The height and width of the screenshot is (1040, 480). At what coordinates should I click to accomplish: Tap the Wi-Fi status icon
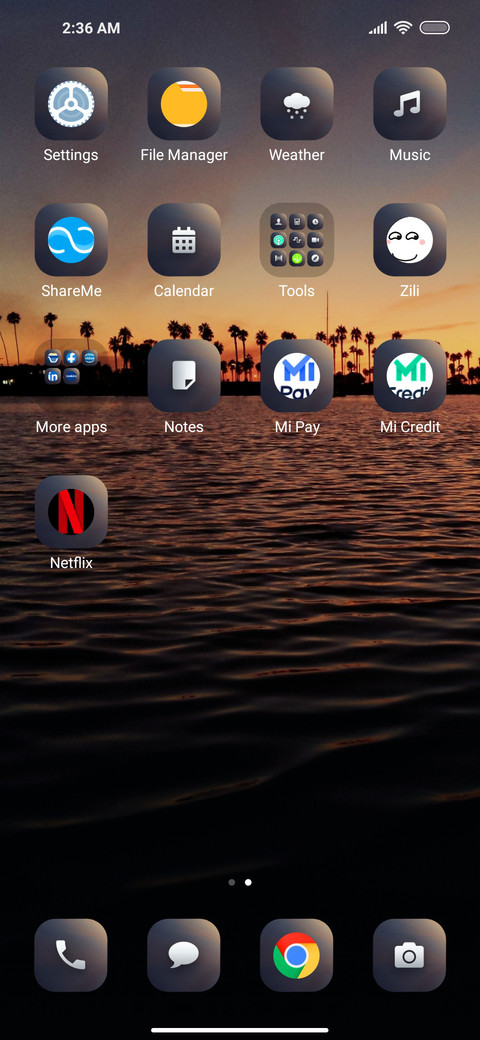coord(402,27)
